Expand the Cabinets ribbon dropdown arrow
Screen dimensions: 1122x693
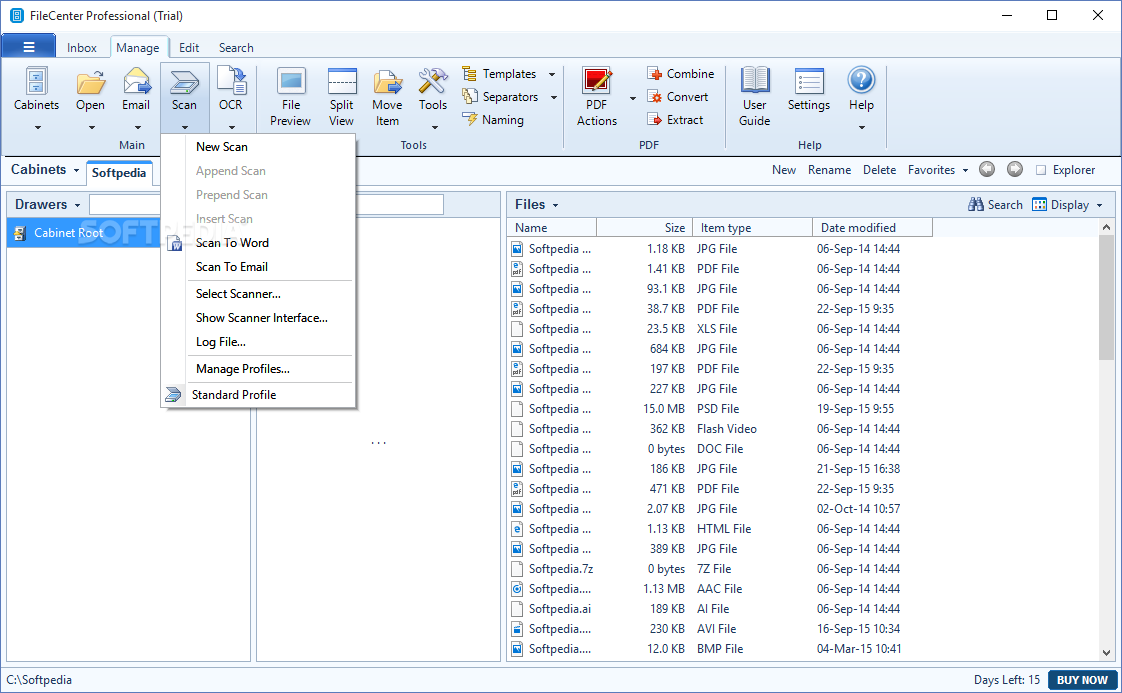(x=38, y=128)
